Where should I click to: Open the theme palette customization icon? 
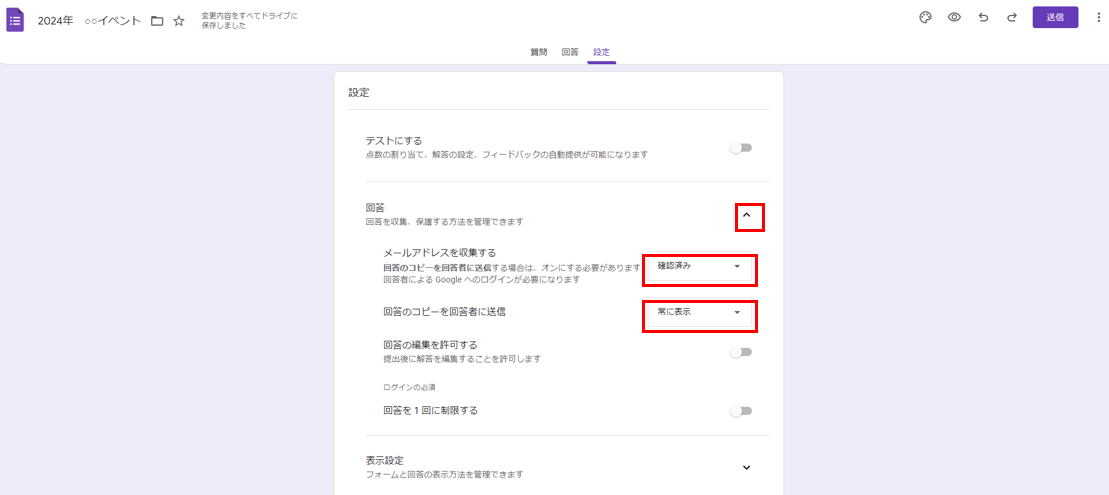pyautogui.click(x=925, y=18)
